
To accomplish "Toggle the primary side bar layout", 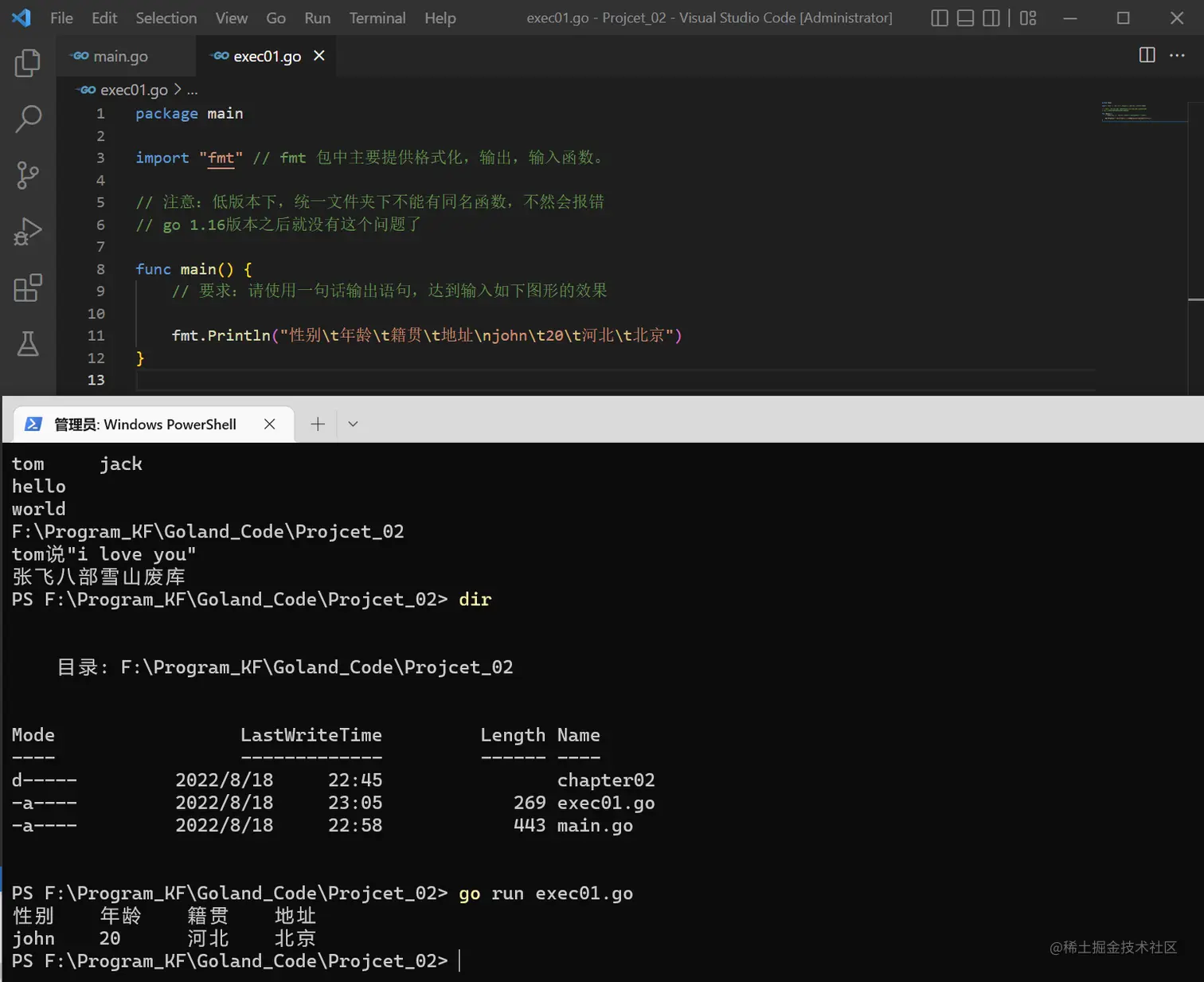I will coord(940,18).
